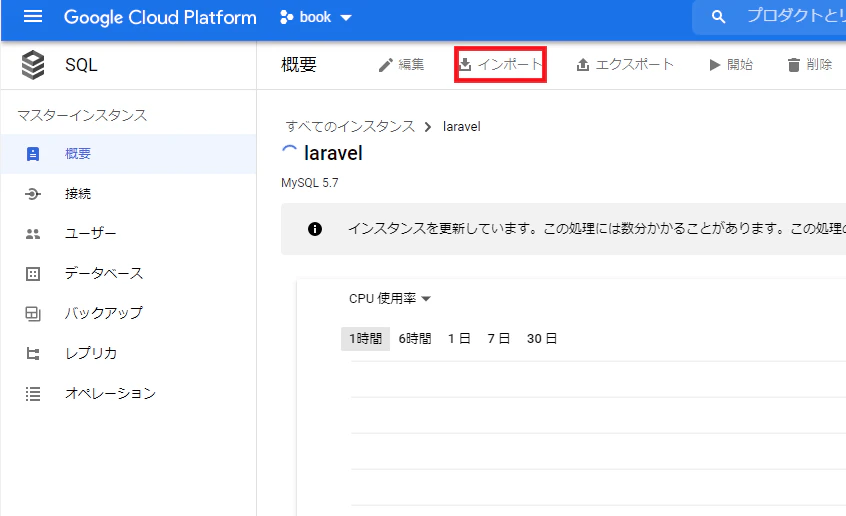Click the people icon beside ユーザー
The image size is (846, 516).
tap(33, 234)
